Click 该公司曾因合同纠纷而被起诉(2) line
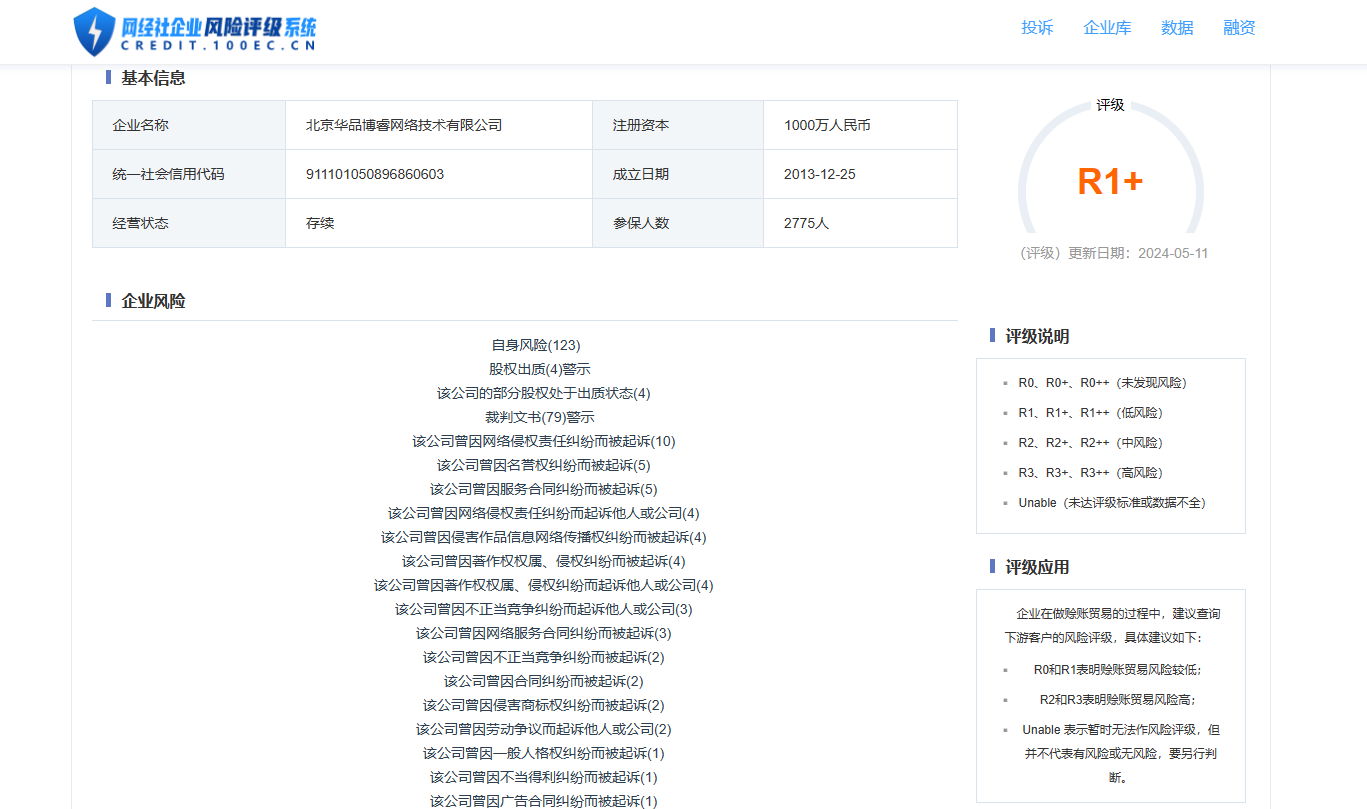Image resolution: width=1367 pixels, height=809 pixels. tap(544, 681)
